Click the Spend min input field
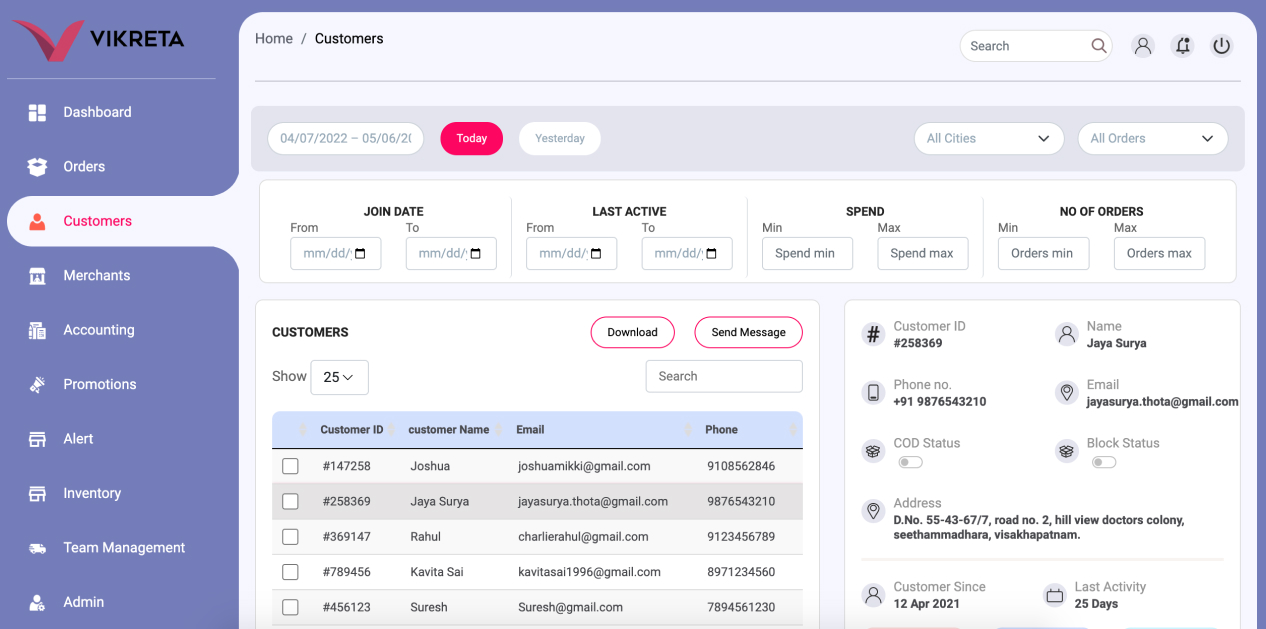The image size is (1266, 629). [806, 254]
